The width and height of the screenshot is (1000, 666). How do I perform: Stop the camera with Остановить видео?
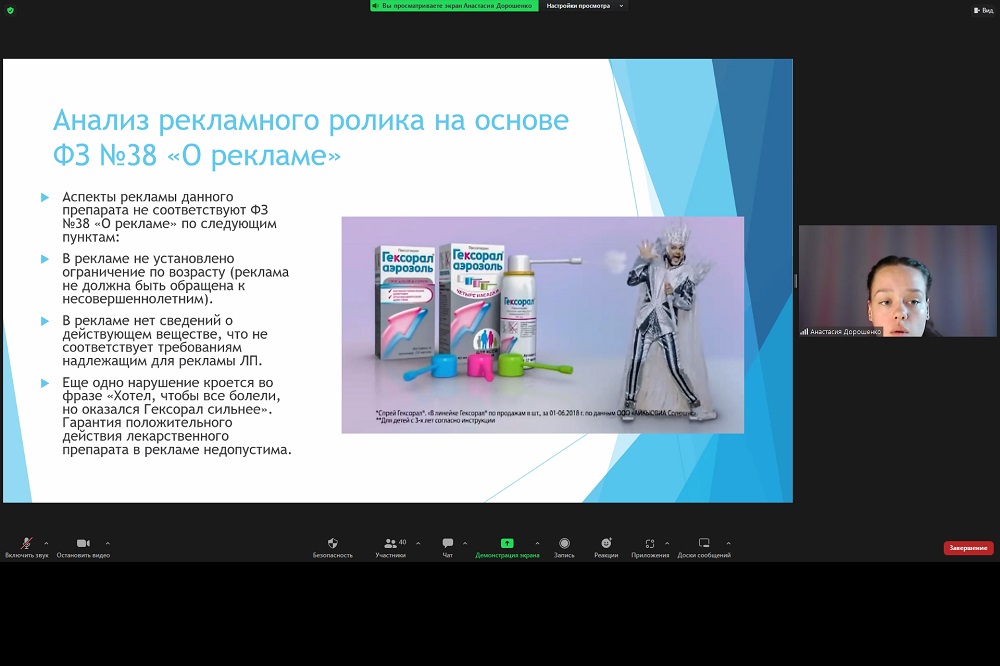(83, 546)
